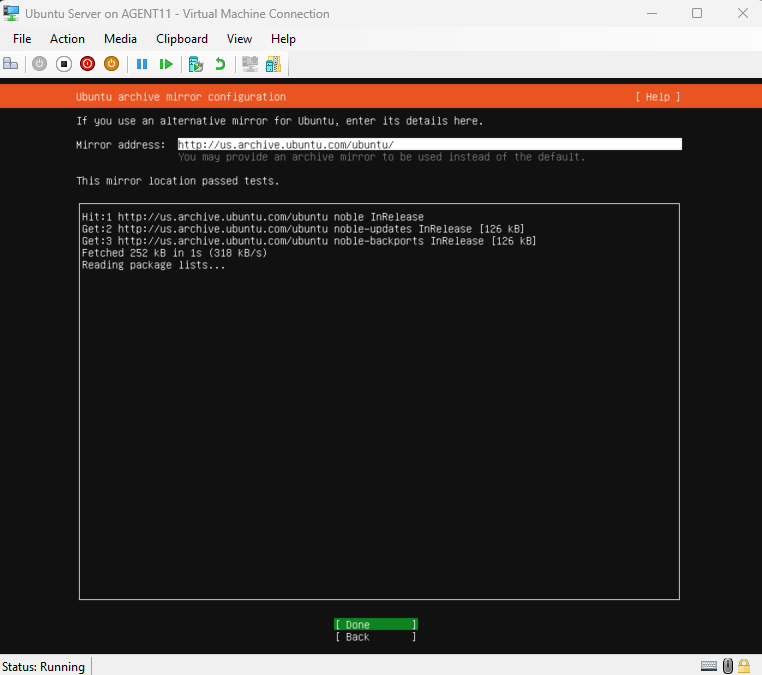
Task: Open the Clipboard menu
Action: point(182,39)
